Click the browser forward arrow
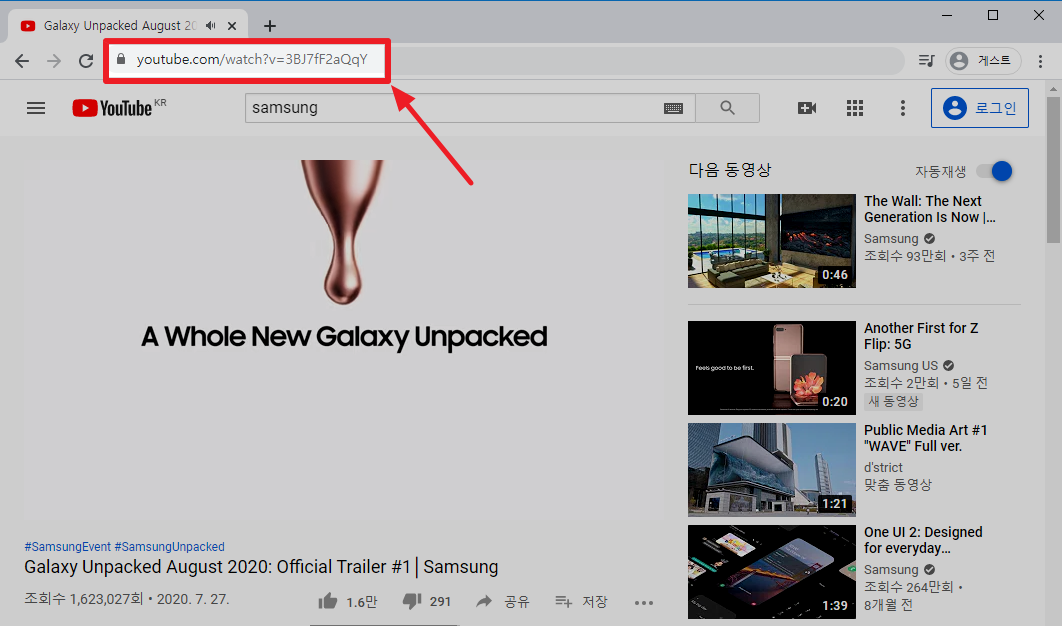This screenshot has width=1062, height=626. coord(54,61)
